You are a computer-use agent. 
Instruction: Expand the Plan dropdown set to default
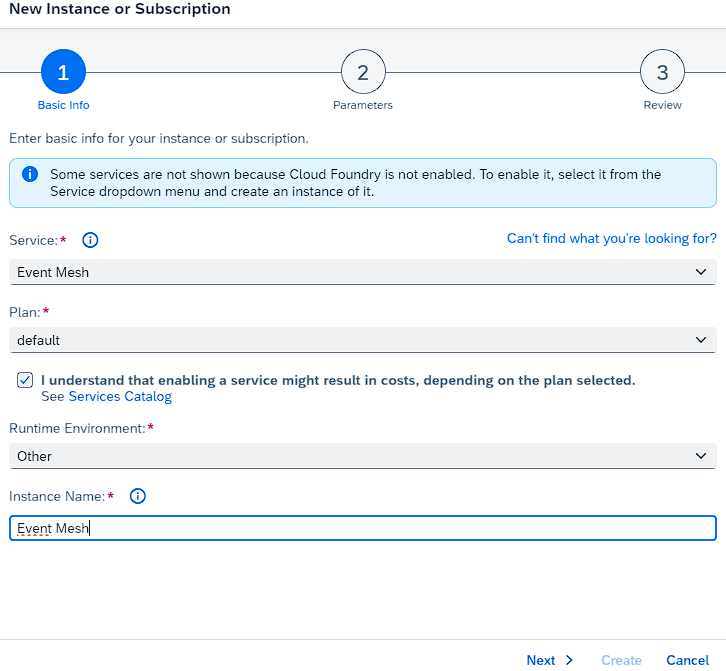[x=362, y=340]
